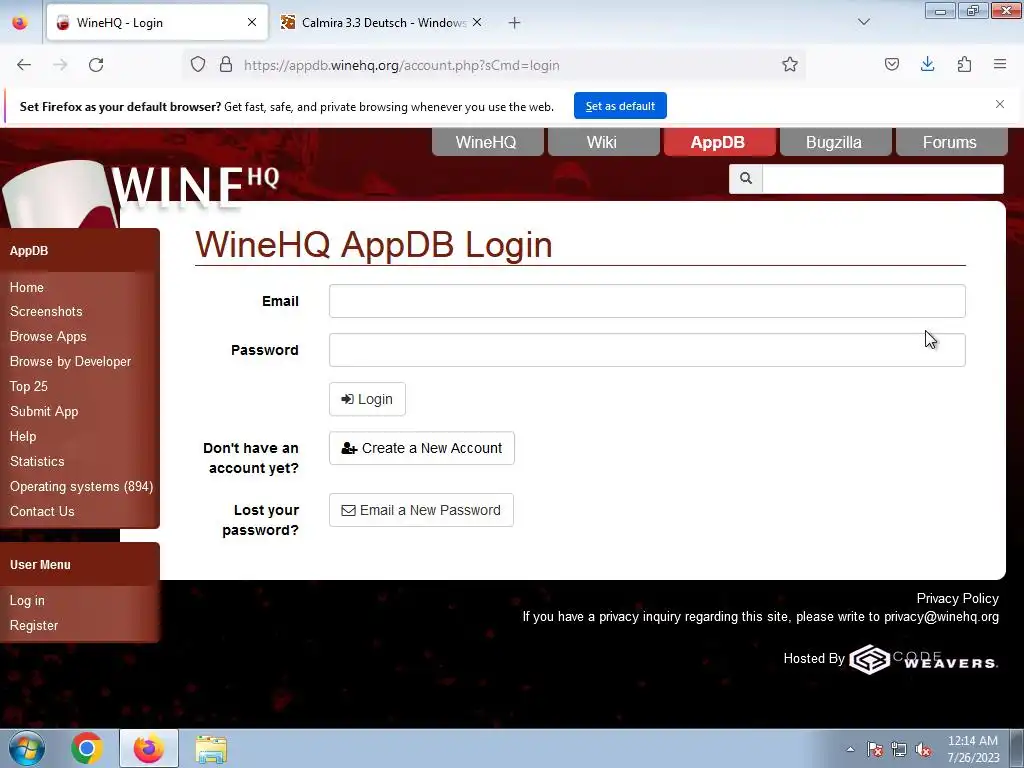1024x768 pixels.
Task: Open the list all tabs dropdown
Action: 864,22
